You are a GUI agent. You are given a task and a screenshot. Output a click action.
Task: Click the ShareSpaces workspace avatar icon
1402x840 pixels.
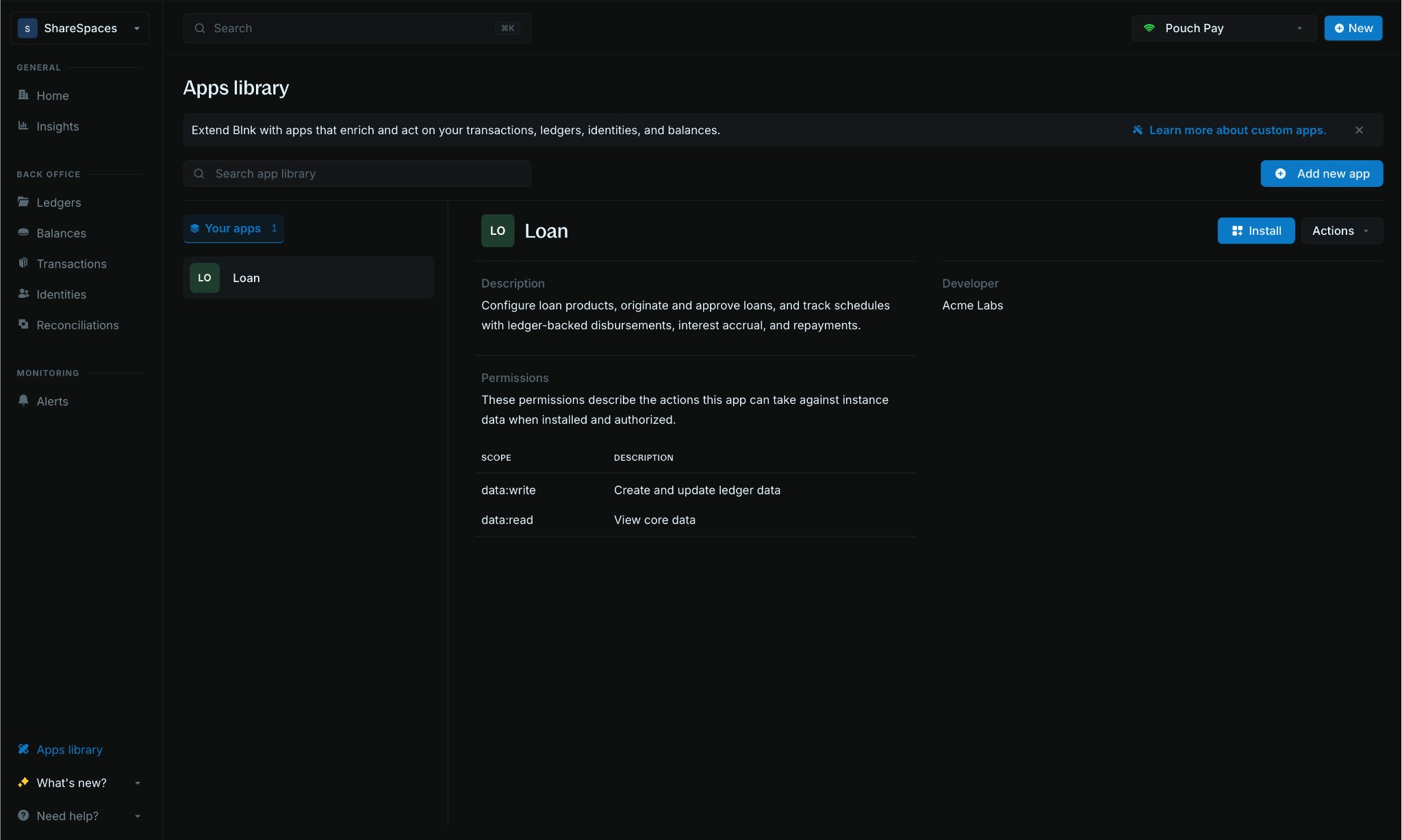[27, 28]
